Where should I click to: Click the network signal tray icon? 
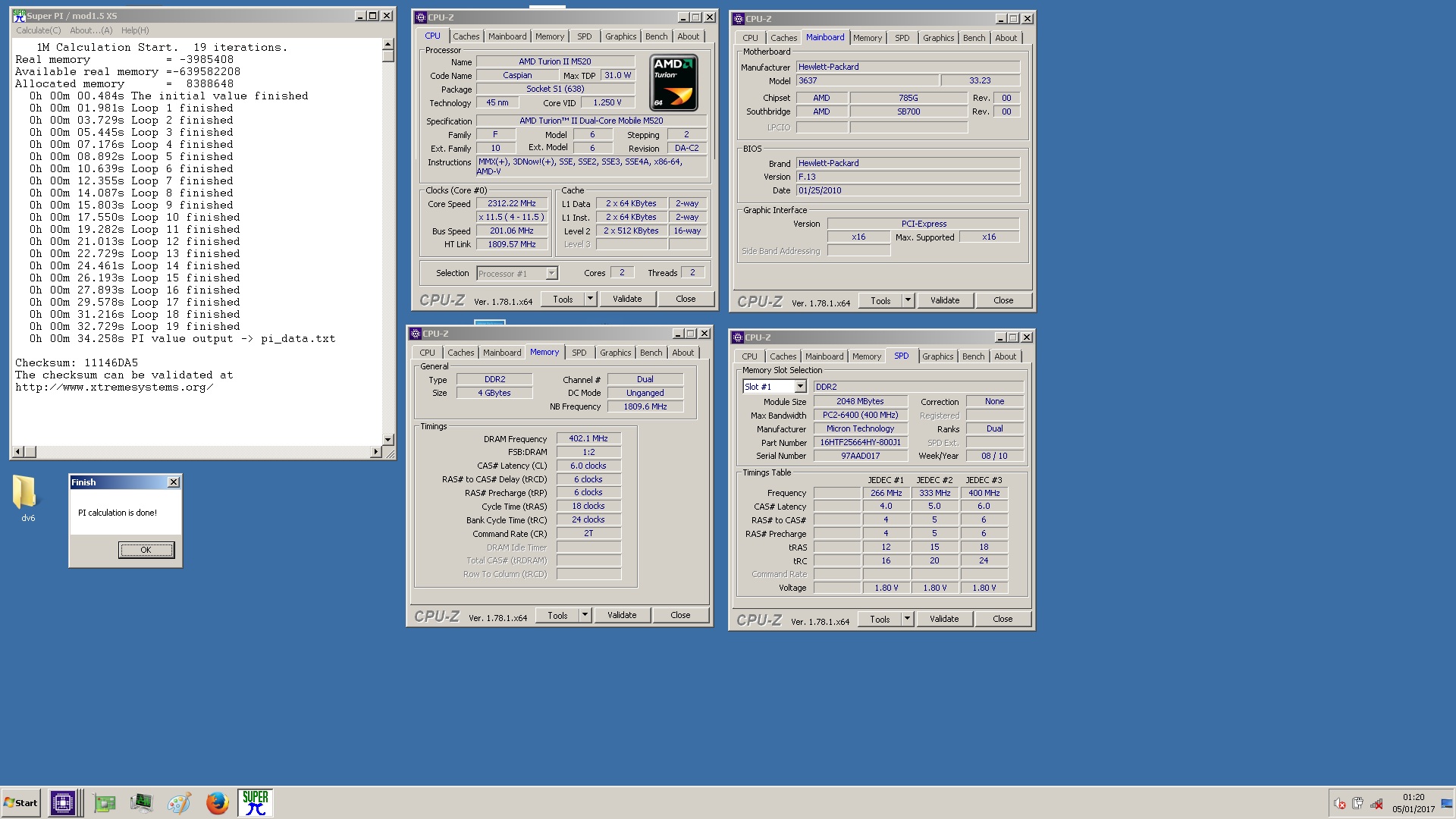click(1376, 804)
